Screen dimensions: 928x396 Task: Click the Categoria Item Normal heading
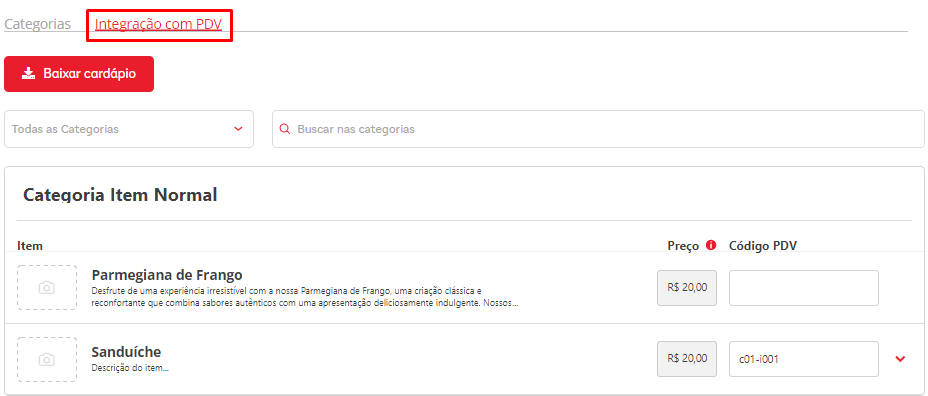120,194
